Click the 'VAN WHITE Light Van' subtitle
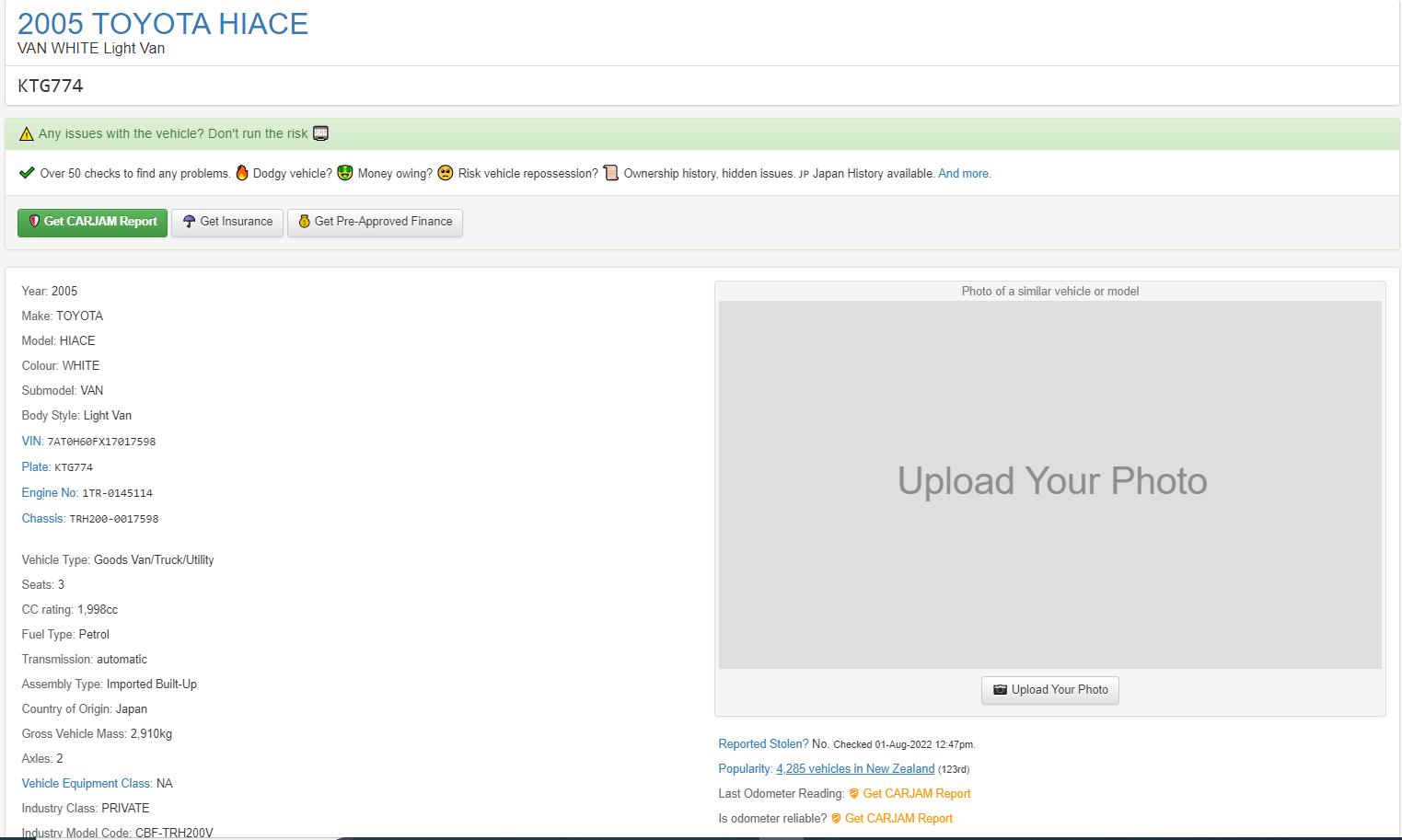The width and height of the screenshot is (1402, 840). [x=91, y=49]
